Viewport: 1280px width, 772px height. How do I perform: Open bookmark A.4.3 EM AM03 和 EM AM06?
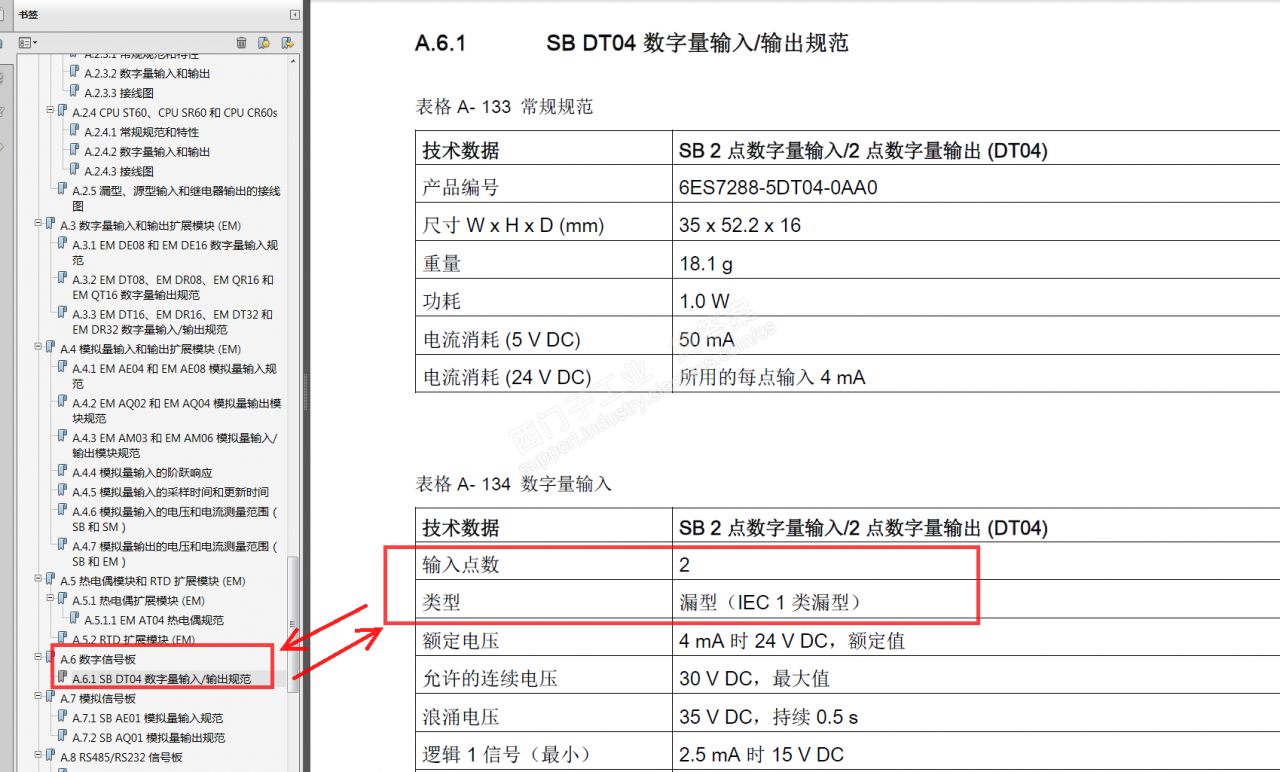[175, 445]
